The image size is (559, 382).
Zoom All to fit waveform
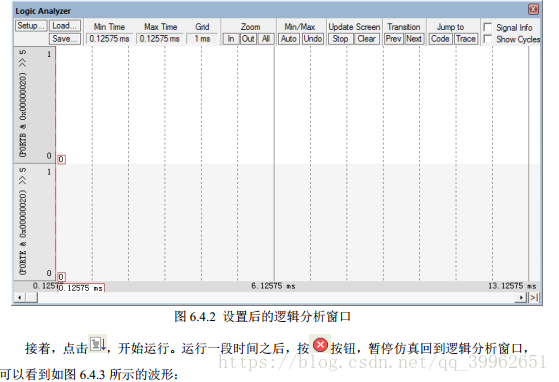coord(266,38)
